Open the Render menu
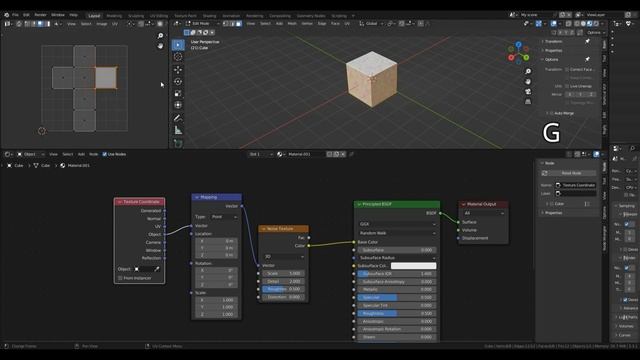 click(x=40, y=15)
